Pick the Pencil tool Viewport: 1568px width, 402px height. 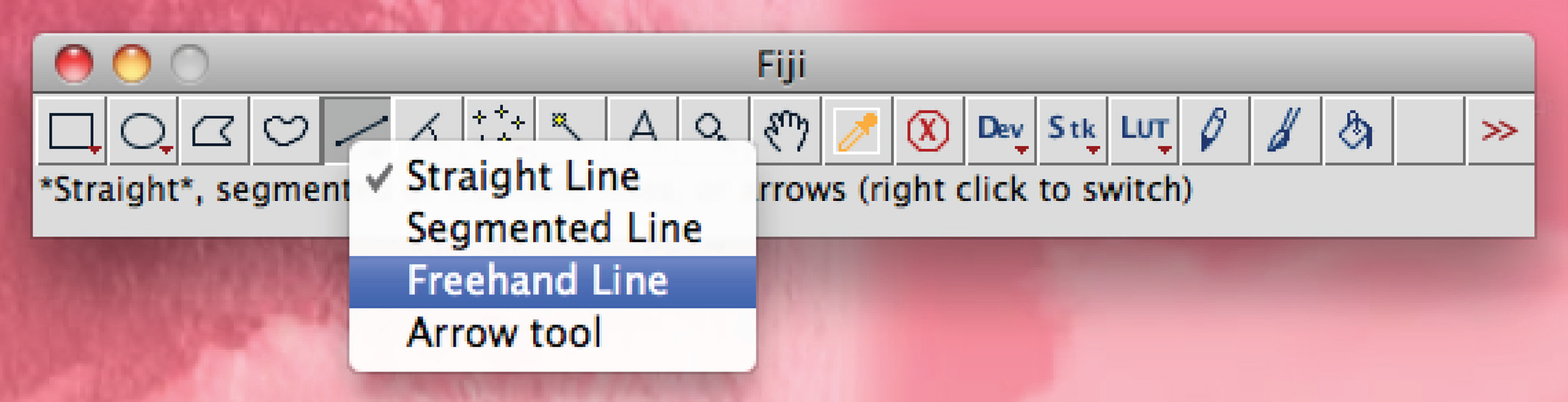1214,130
